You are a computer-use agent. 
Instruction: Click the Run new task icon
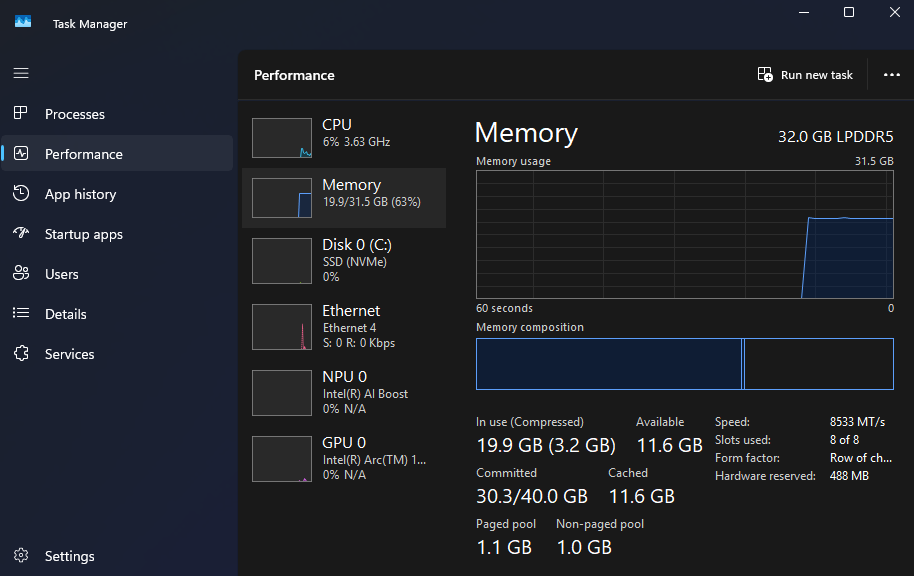(765, 75)
